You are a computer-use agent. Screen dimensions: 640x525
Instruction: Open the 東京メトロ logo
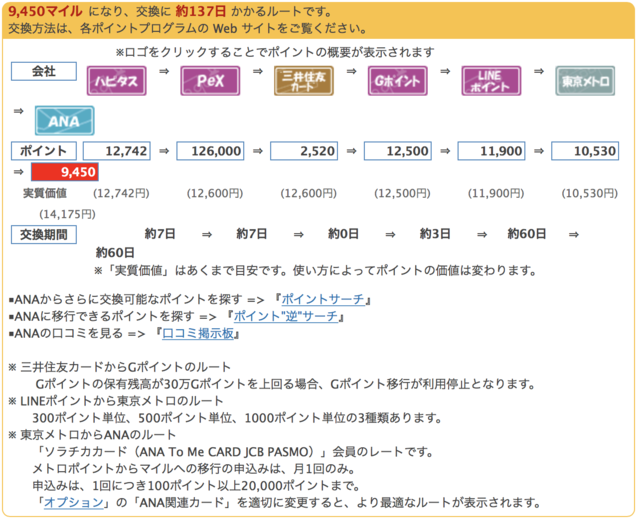(585, 81)
